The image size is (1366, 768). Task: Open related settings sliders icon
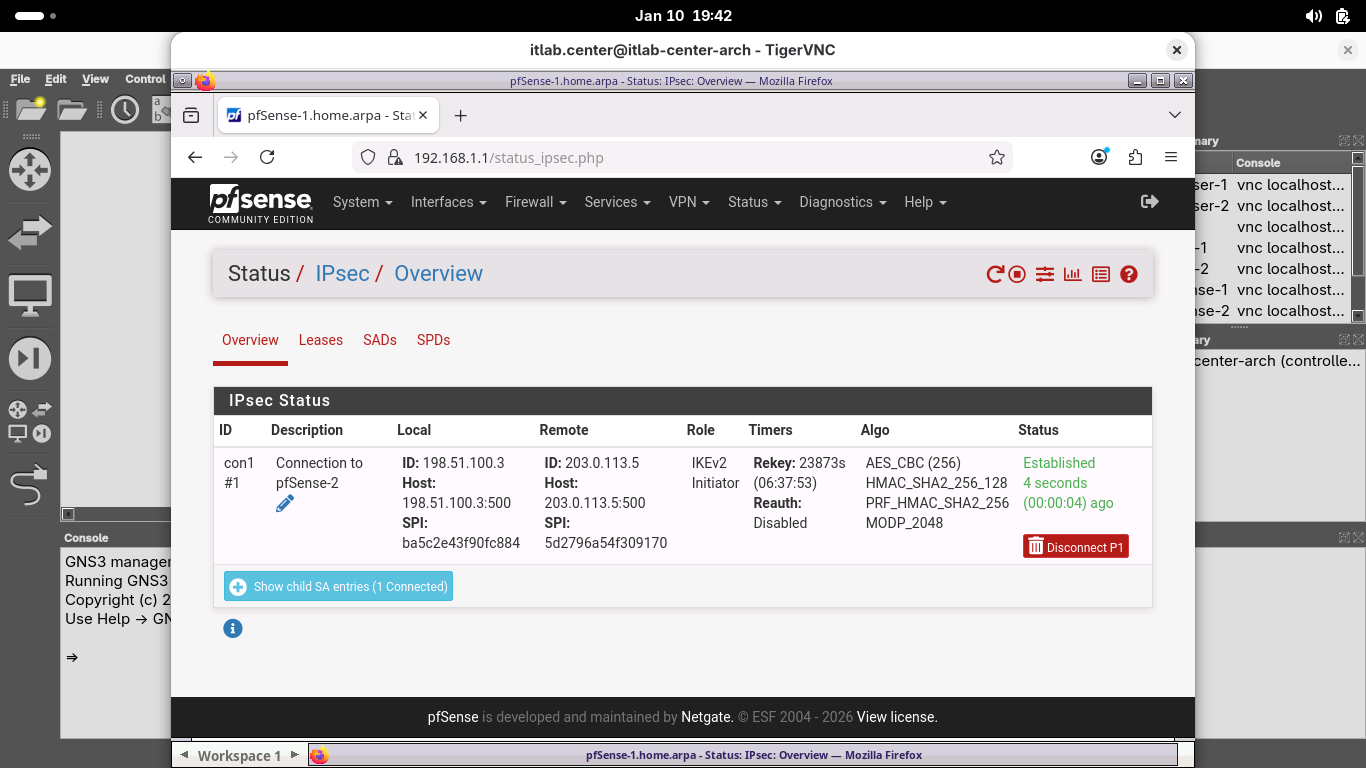pyautogui.click(x=1045, y=274)
